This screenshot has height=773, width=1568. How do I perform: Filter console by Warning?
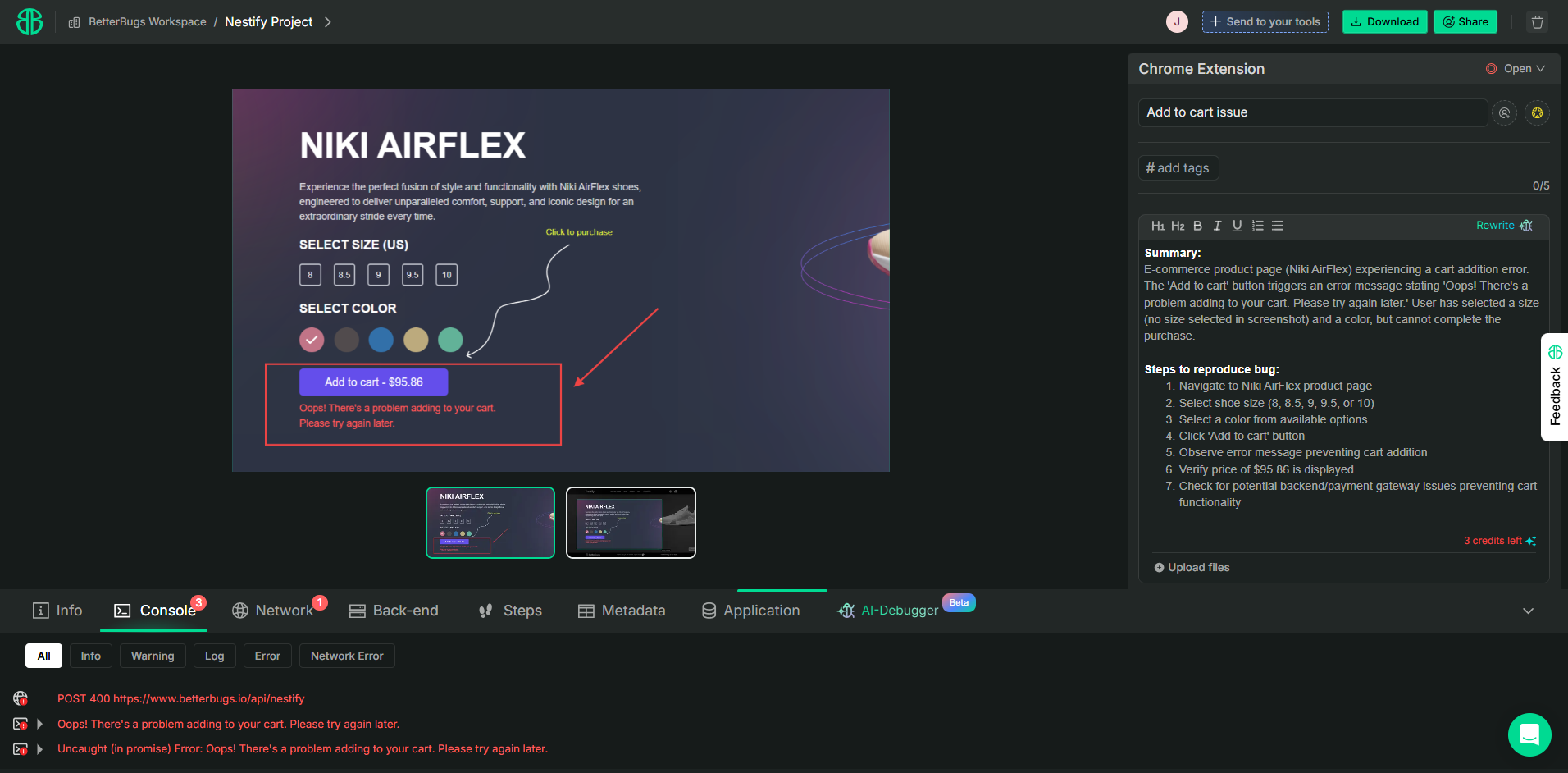tap(153, 656)
